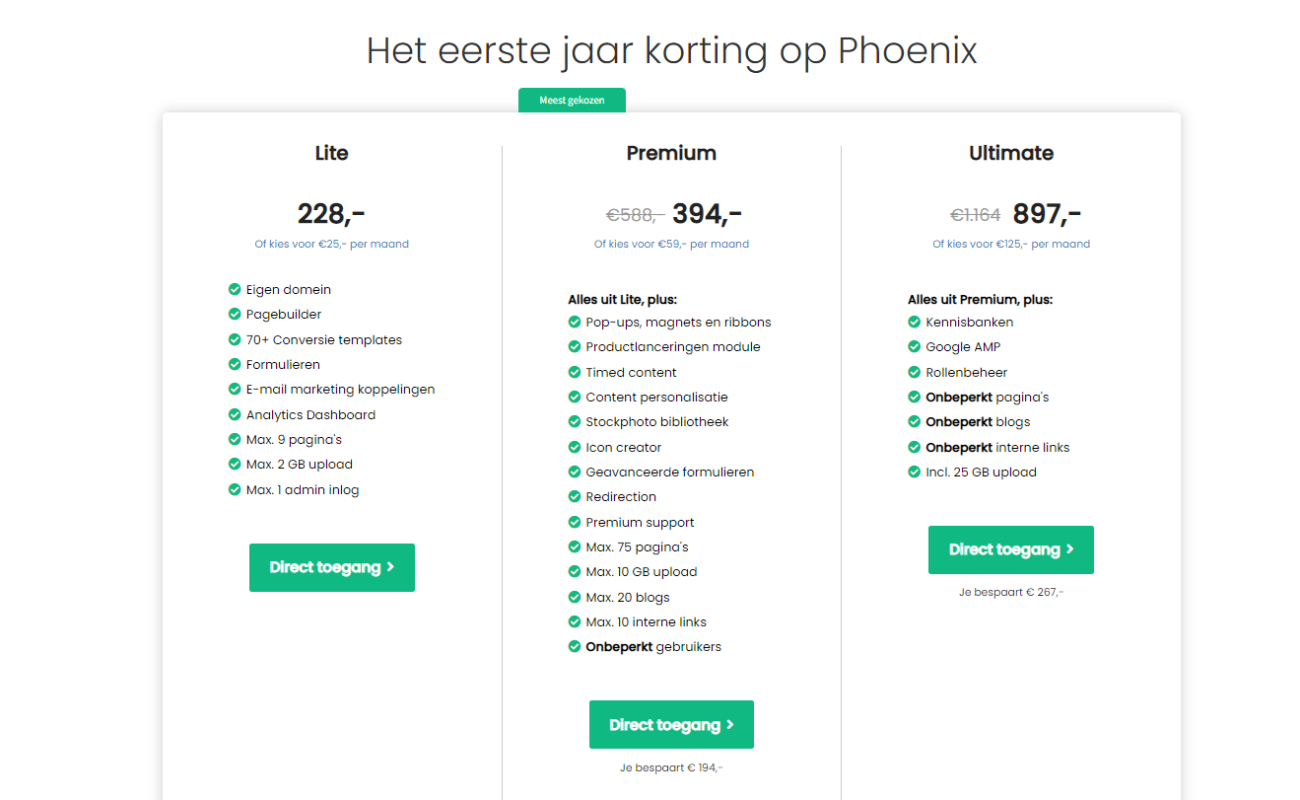Click the Lite plan Direct toegang button
Image resolution: width=1300 pixels, height=800 pixels.
(x=332, y=567)
